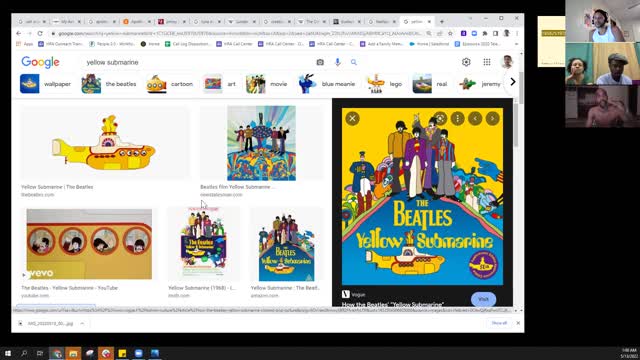The height and width of the screenshot is (360, 640).
Task: Bookmark this page with the star icon
Action: (x=450, y=33)
